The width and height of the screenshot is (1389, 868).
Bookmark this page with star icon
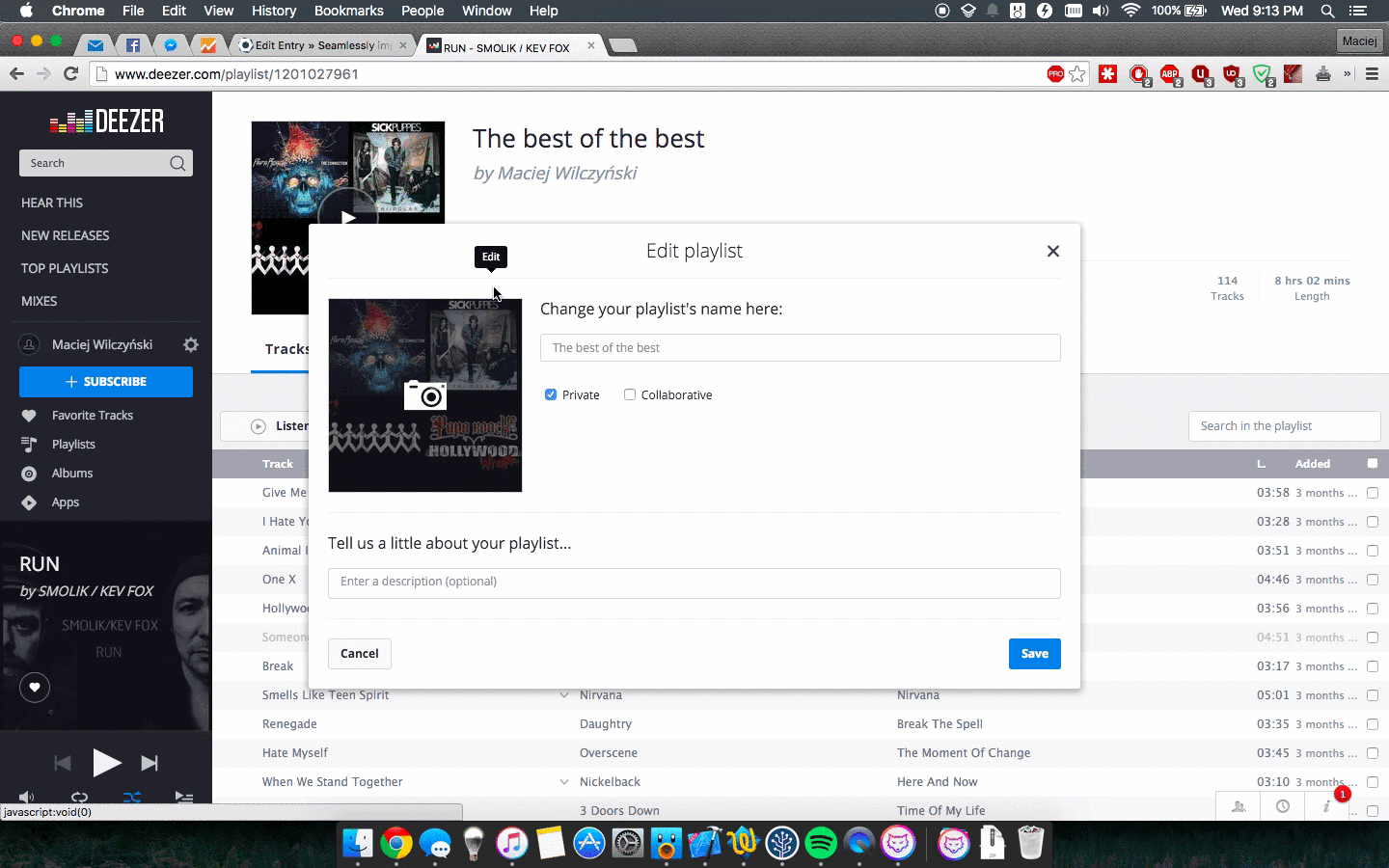pyautogui.click(x=1077, y=74)
